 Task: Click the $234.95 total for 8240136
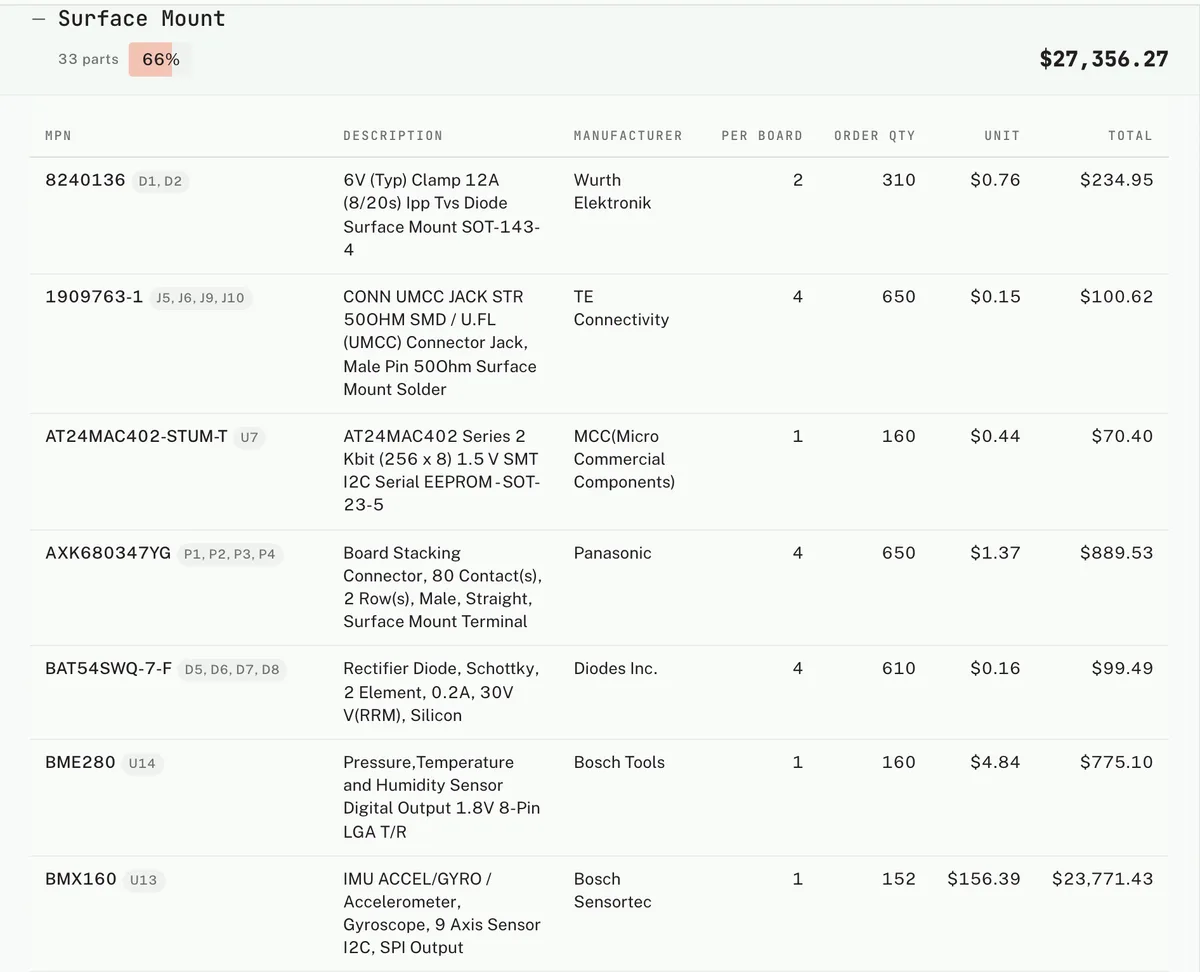point(1116,180)
